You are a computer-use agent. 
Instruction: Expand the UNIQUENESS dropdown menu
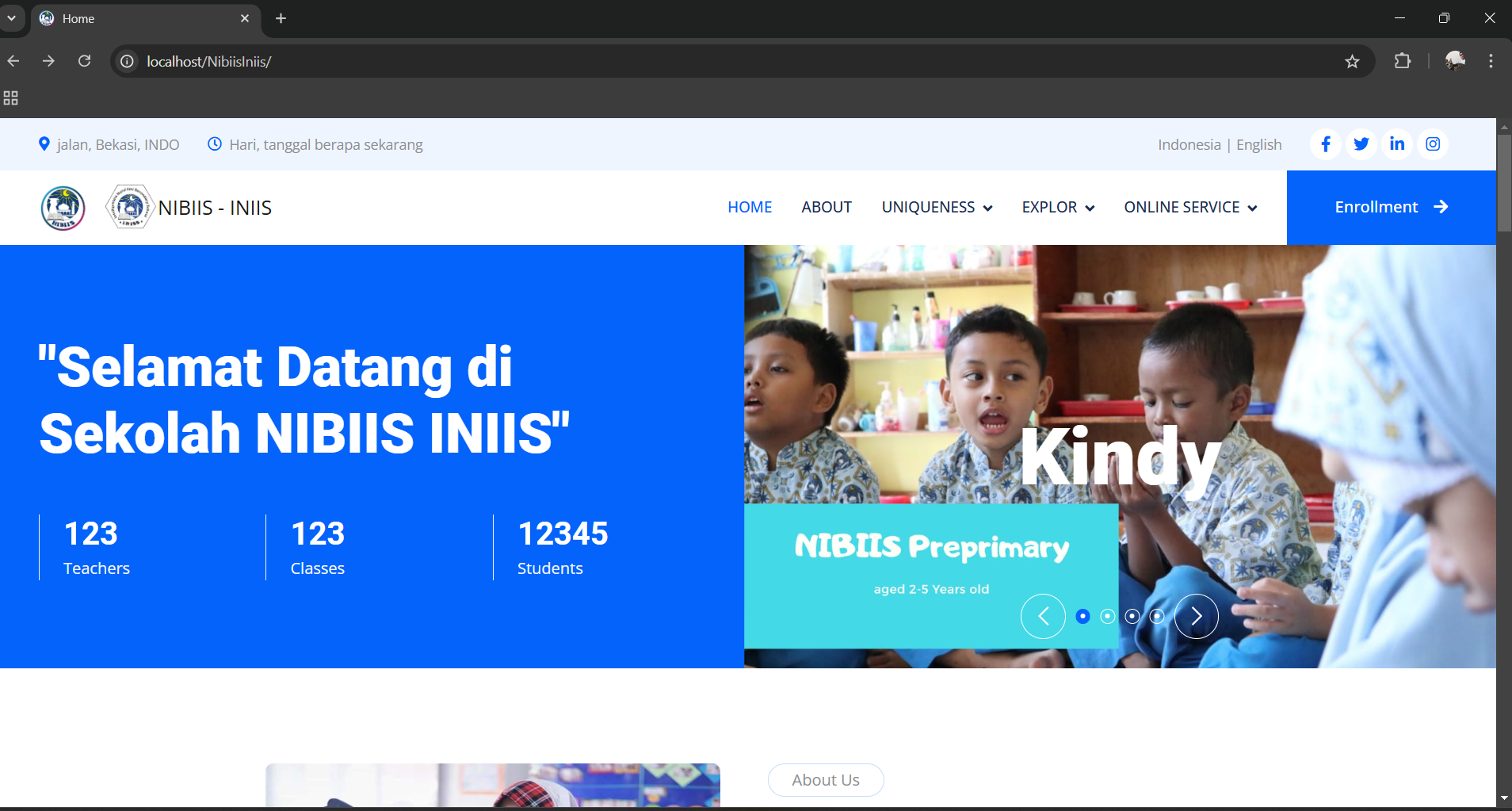pos(937,208)
